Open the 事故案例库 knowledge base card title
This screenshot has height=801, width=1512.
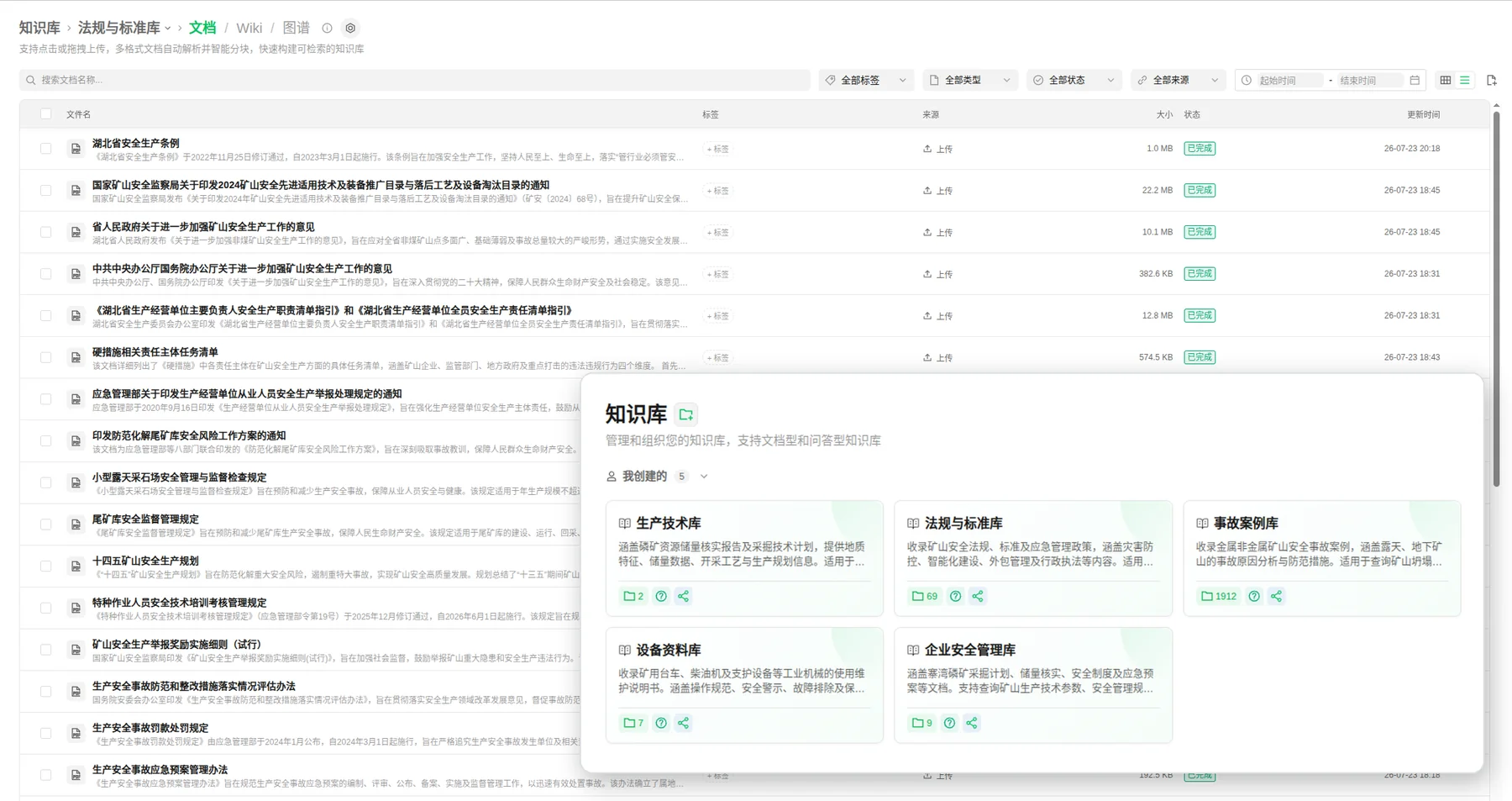pos(1246,523)
